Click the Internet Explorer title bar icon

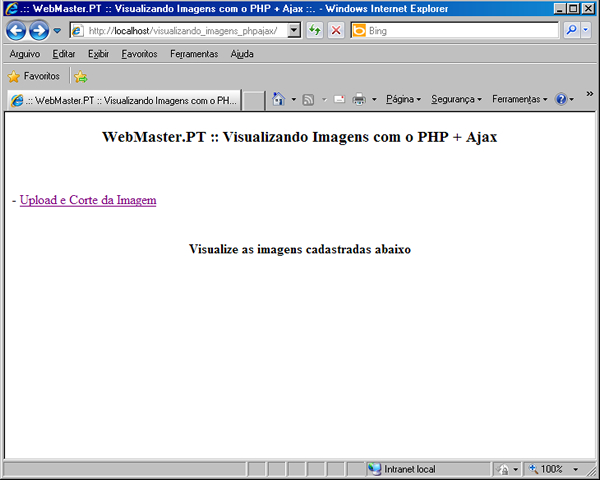[x=11, y=8]
